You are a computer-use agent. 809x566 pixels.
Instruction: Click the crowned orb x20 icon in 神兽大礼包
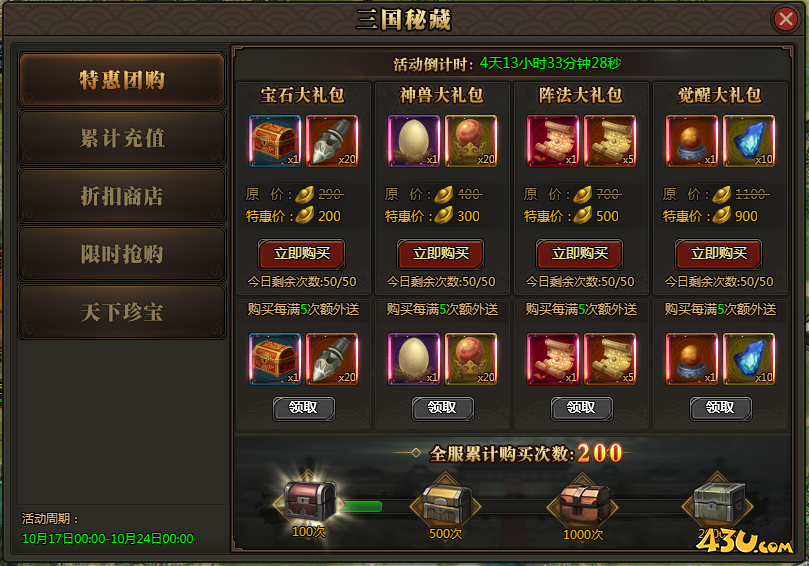click(x=471, y=141)
